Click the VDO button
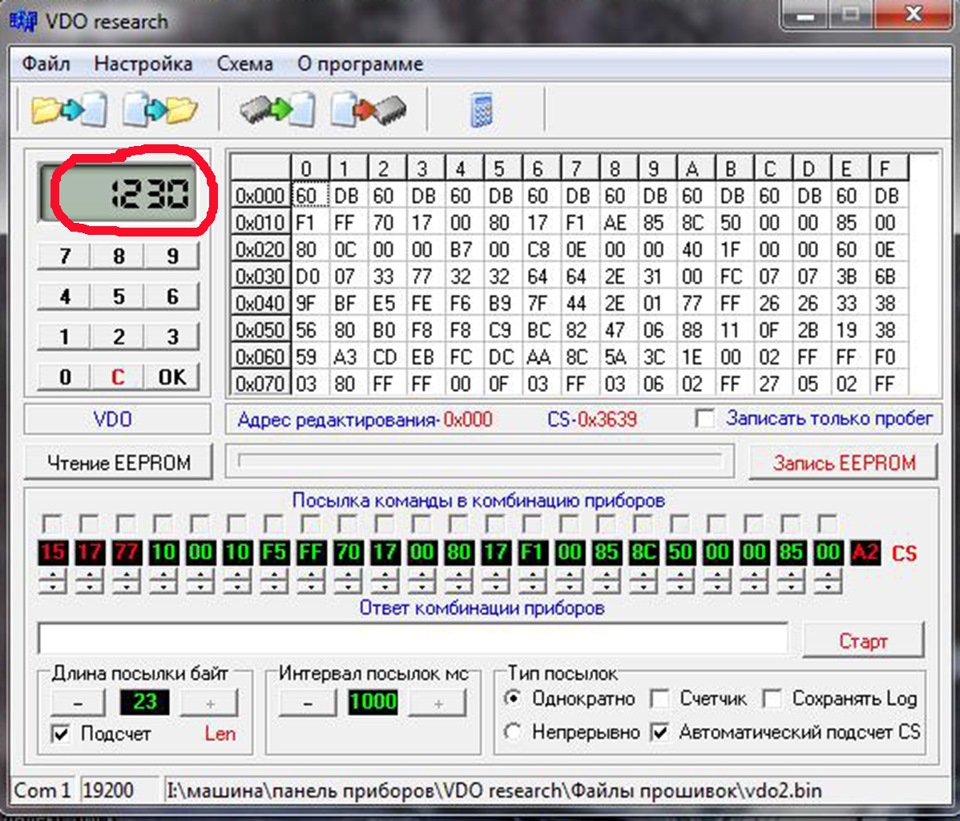This screenshot has width=960, height=821. [117, 419]
